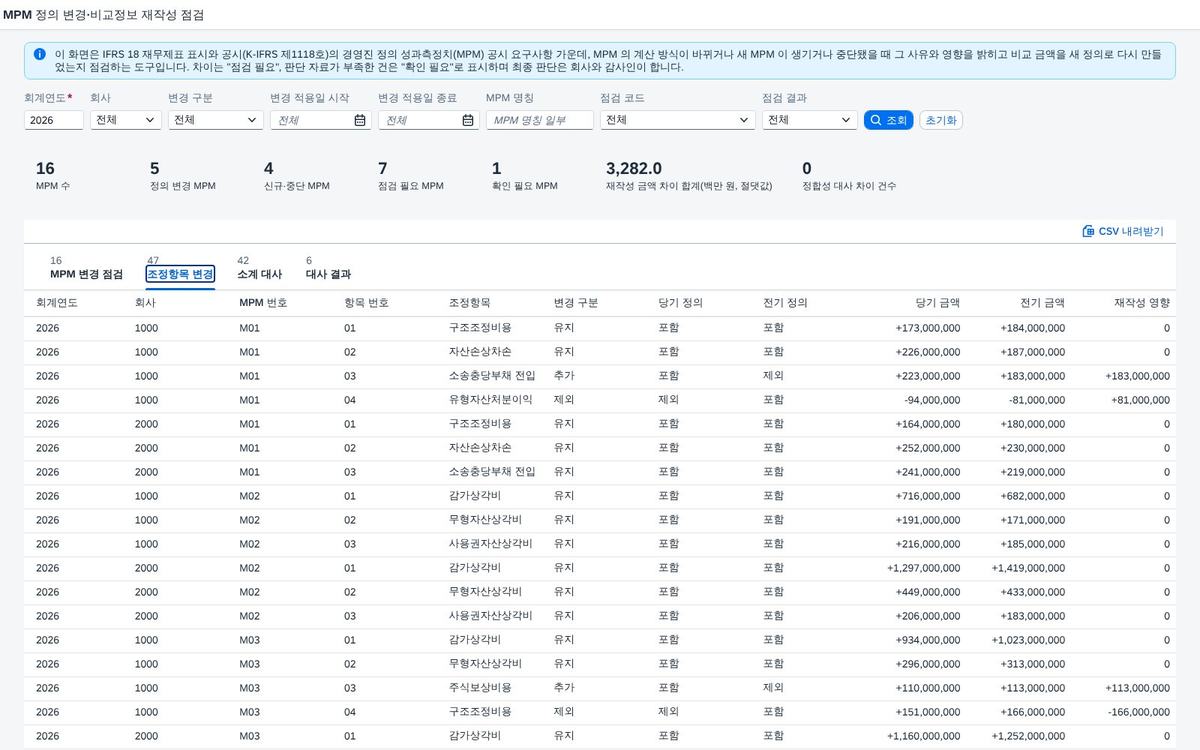Viewport: 1200px width, 750px height.
Task: Click the 회계연도 column header
Action: pyautogui.click(x=57, y=303)
